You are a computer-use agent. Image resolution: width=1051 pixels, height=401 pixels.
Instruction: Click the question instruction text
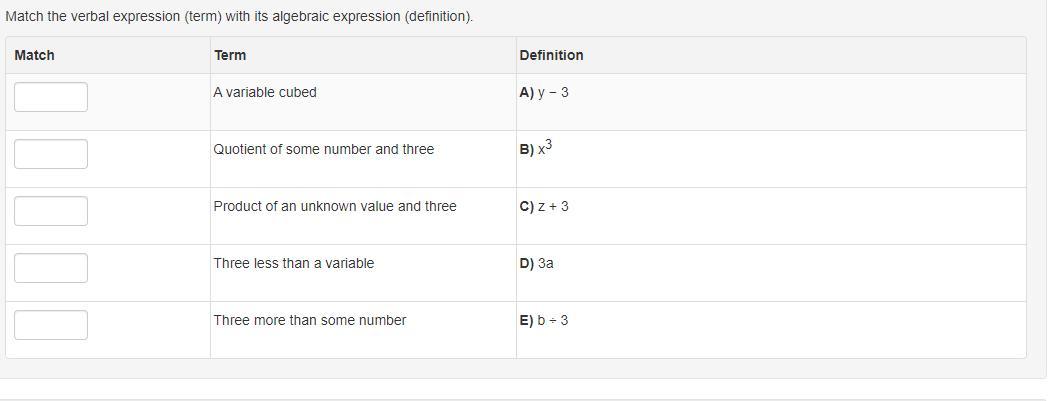pos(239,17)
